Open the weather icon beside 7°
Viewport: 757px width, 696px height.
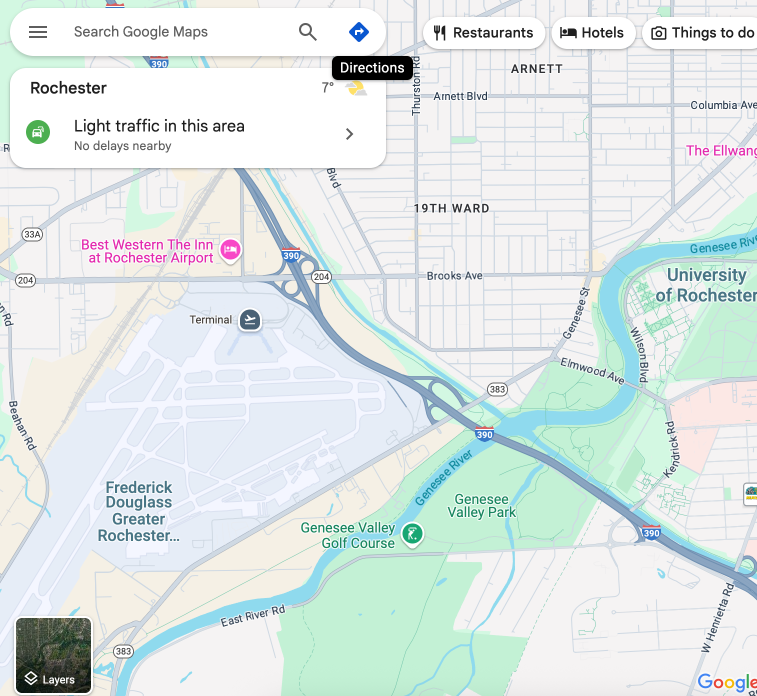coord(356,88)
